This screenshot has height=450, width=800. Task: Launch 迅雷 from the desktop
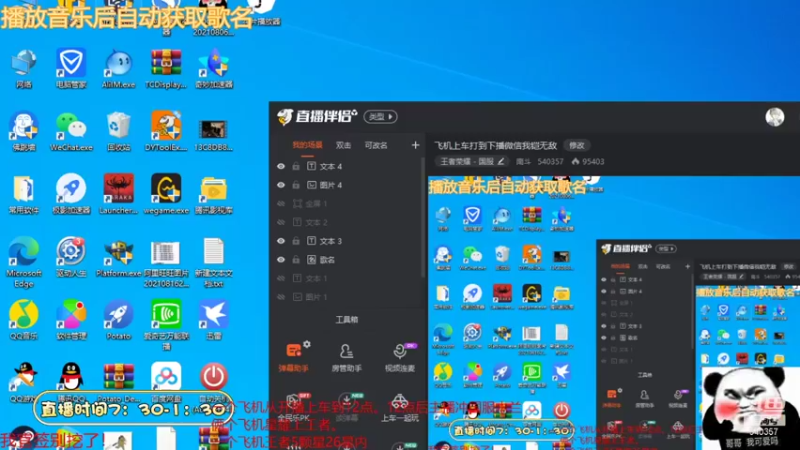point(213,319)
